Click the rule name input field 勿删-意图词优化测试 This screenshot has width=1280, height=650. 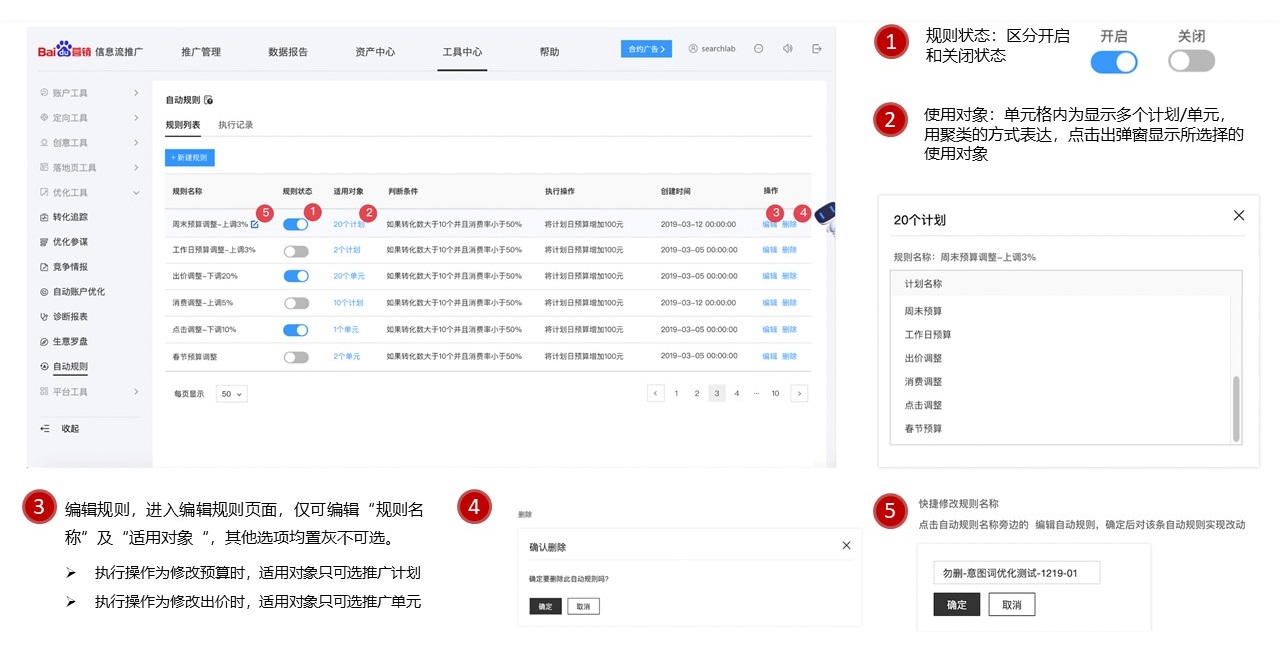[x=1016, y=572]
